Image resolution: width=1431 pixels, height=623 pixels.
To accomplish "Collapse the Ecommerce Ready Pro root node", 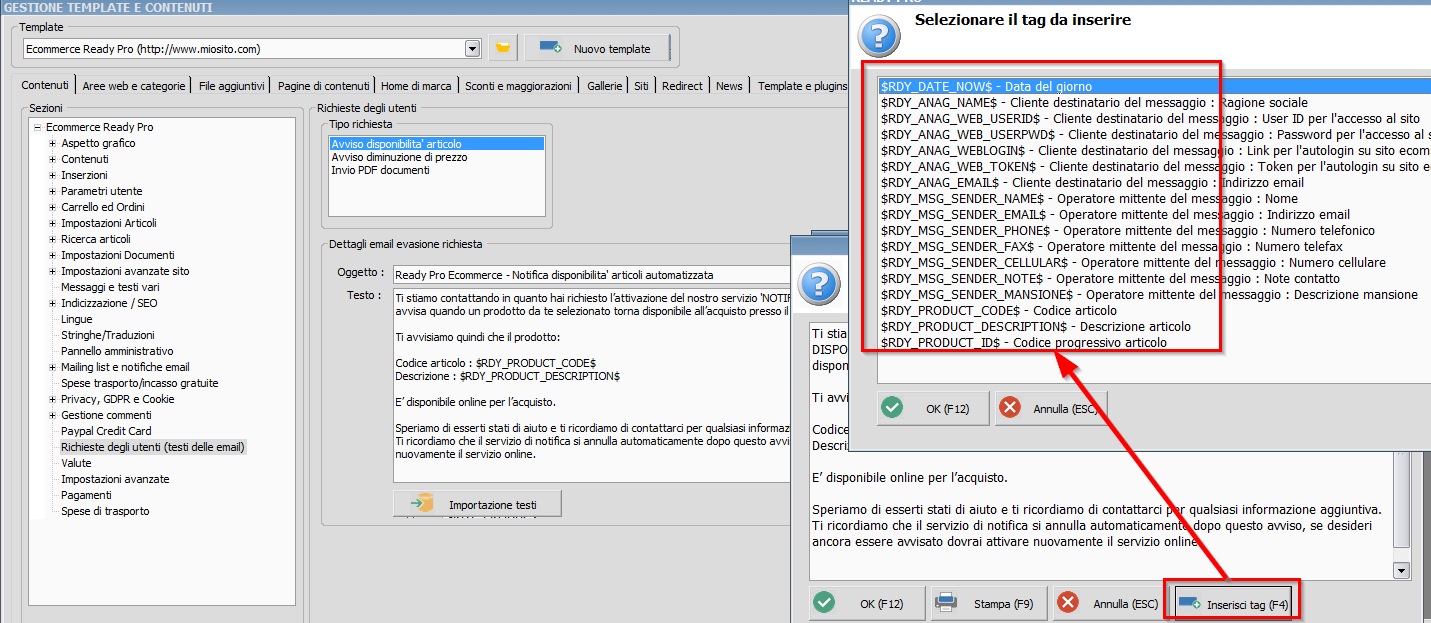I will click(x=37, y=127).
